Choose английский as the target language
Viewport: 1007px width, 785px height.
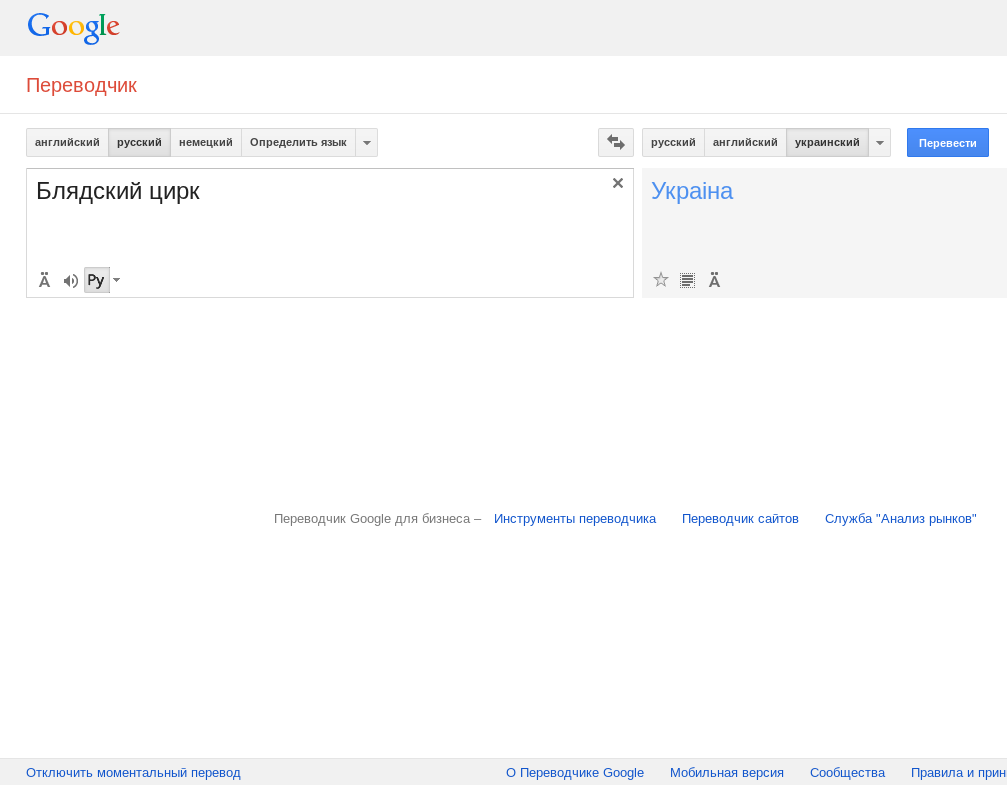745,143
